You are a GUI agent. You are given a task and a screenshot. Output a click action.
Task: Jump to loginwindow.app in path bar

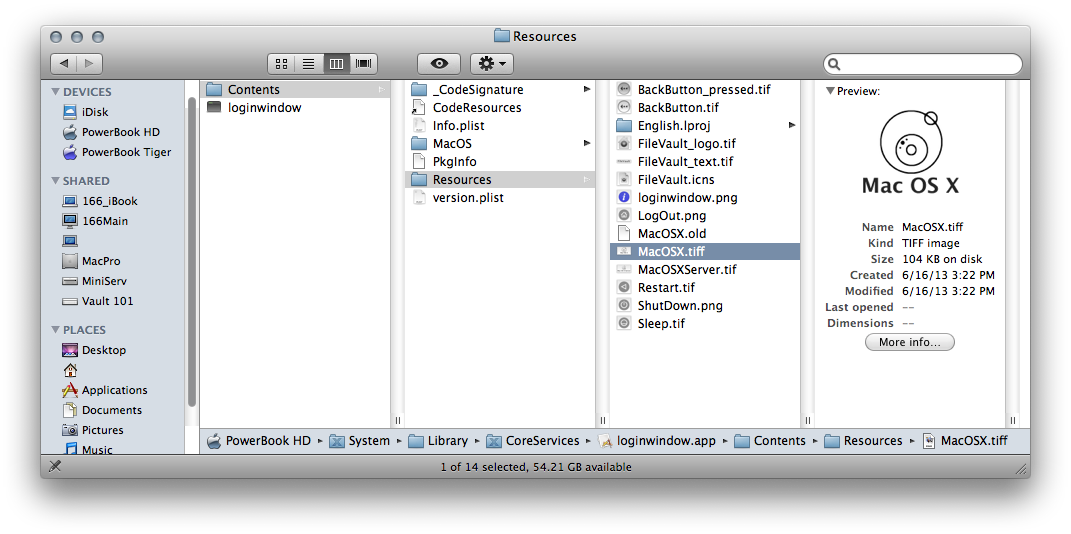click(x=657, y=441)
